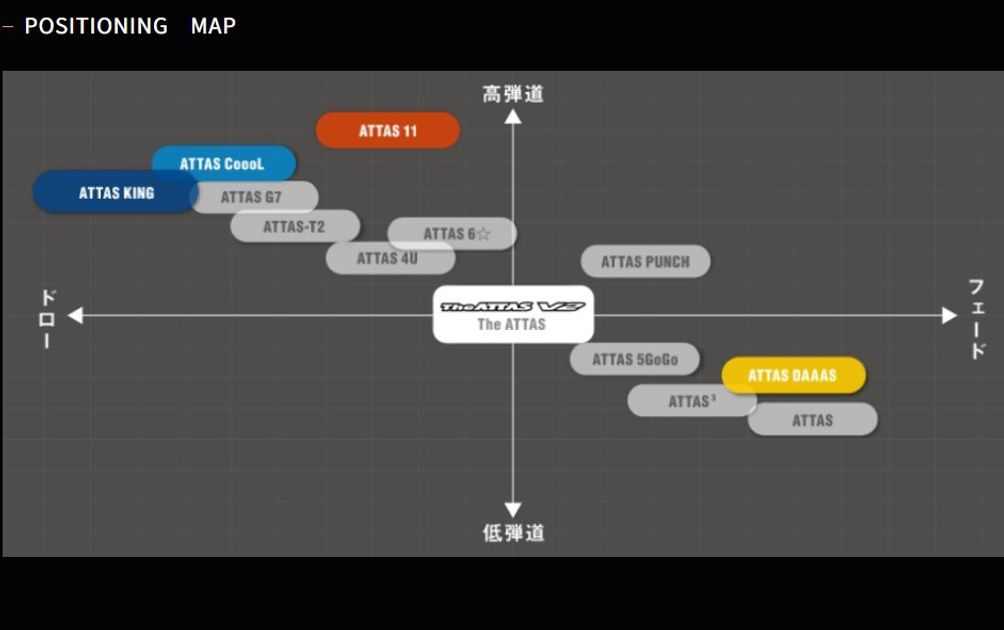Select the light blue ATTAS CoooL label

[x=223, y=164]
